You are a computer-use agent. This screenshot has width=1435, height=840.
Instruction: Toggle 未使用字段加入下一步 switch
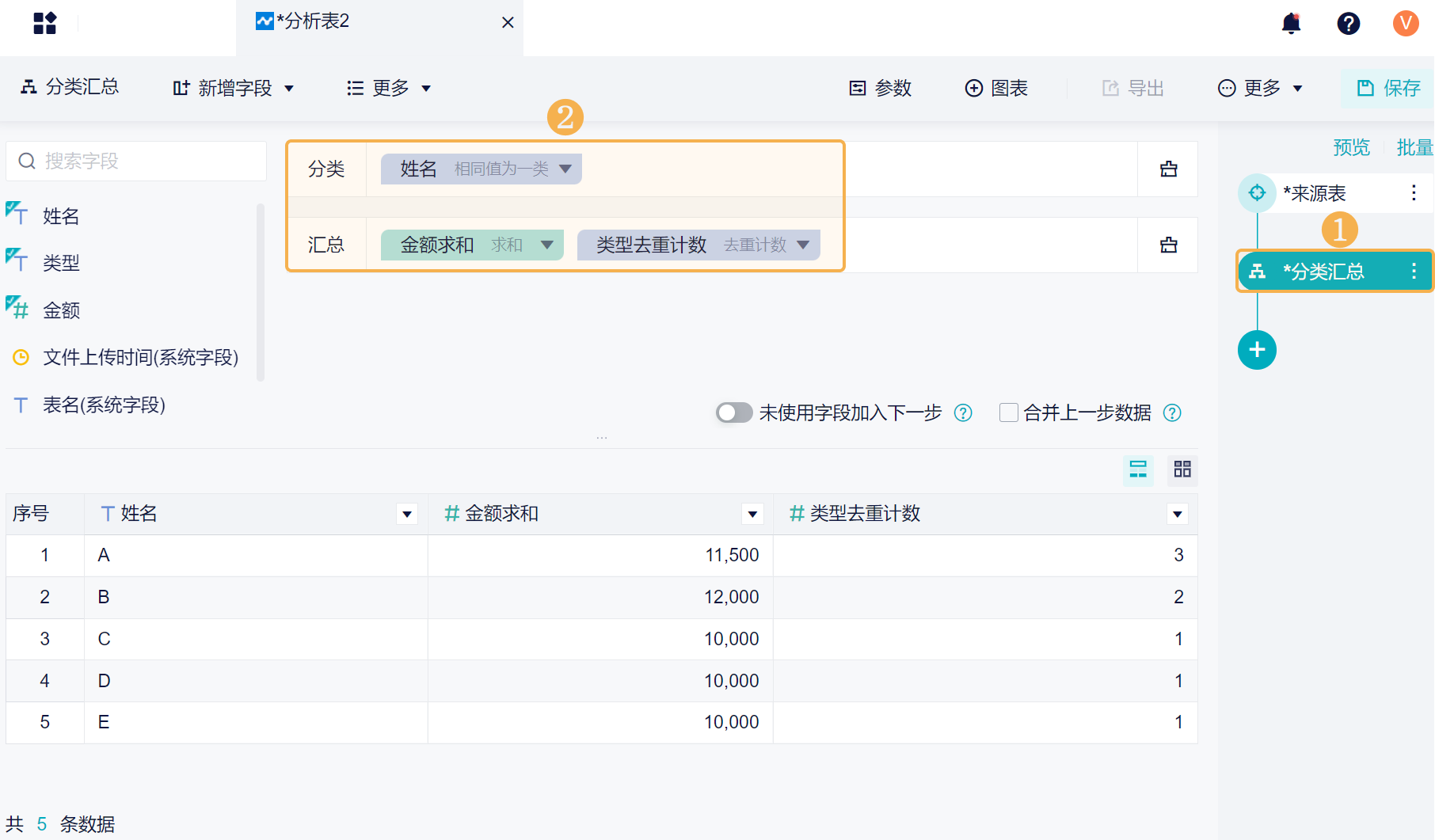[733, 412]
